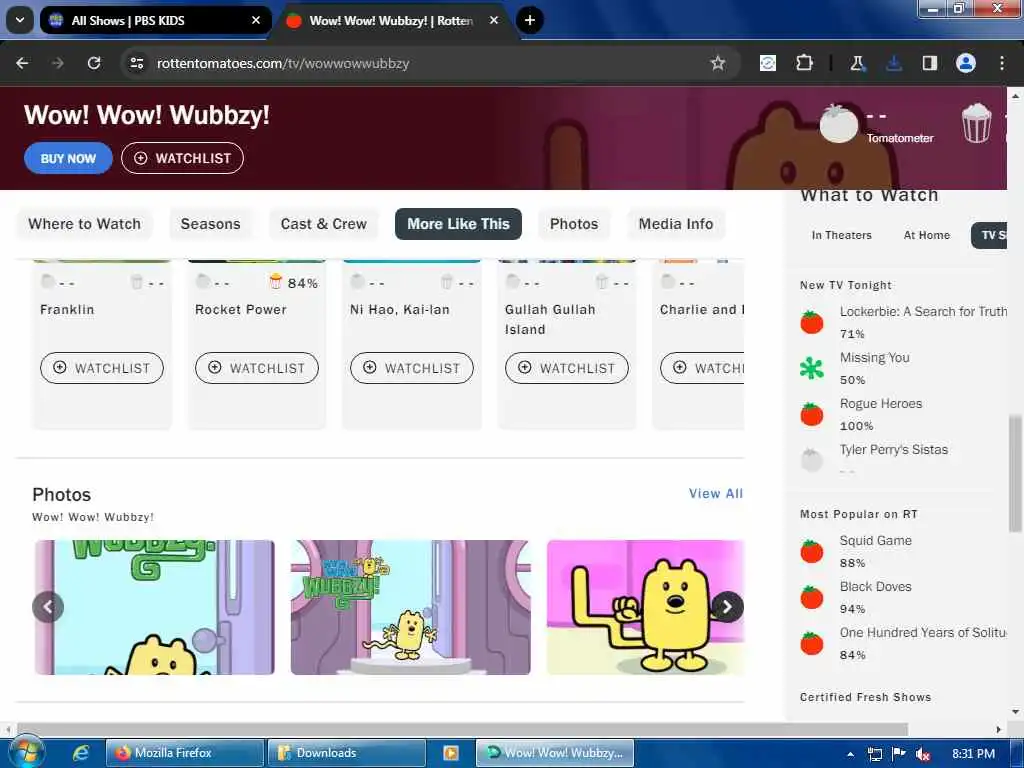
Task: Add Franklin to Watchlist
Action: [x=102, y=368]
